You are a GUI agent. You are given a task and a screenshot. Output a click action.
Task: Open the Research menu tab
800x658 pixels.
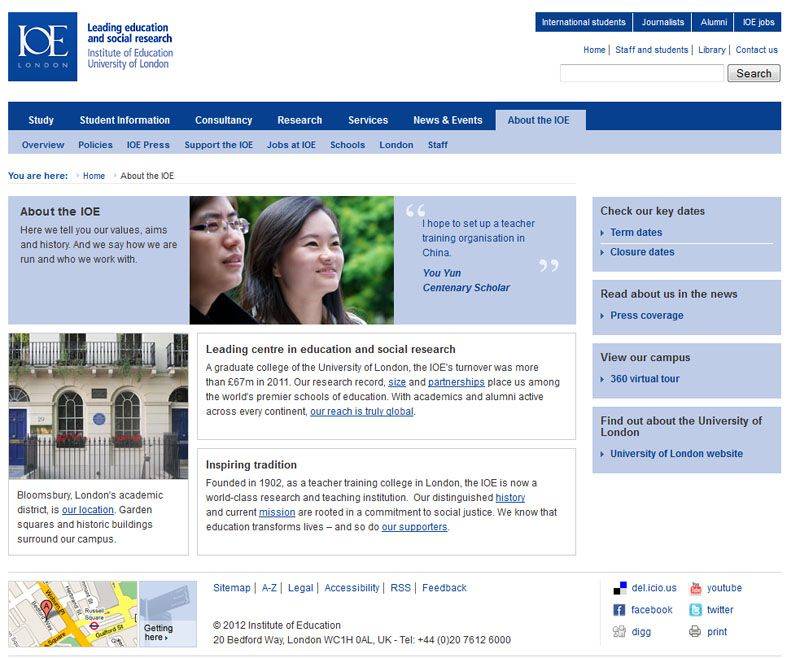299,120
